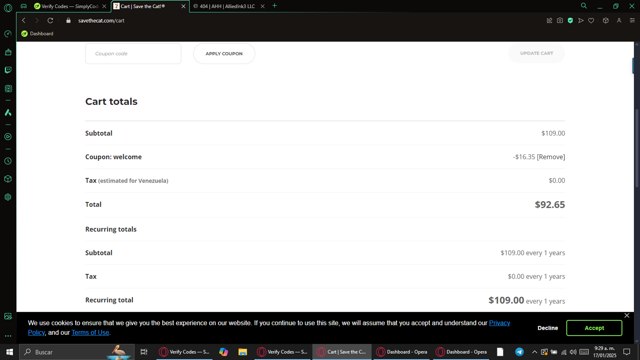
Task: Open the Dashboard bookmark
Action: [37, 33]
